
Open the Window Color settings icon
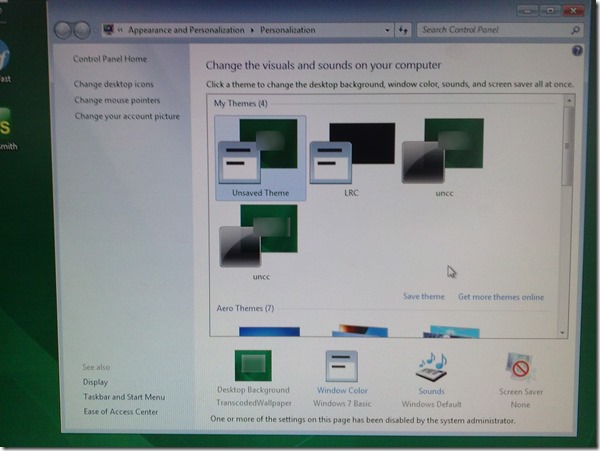343,366
